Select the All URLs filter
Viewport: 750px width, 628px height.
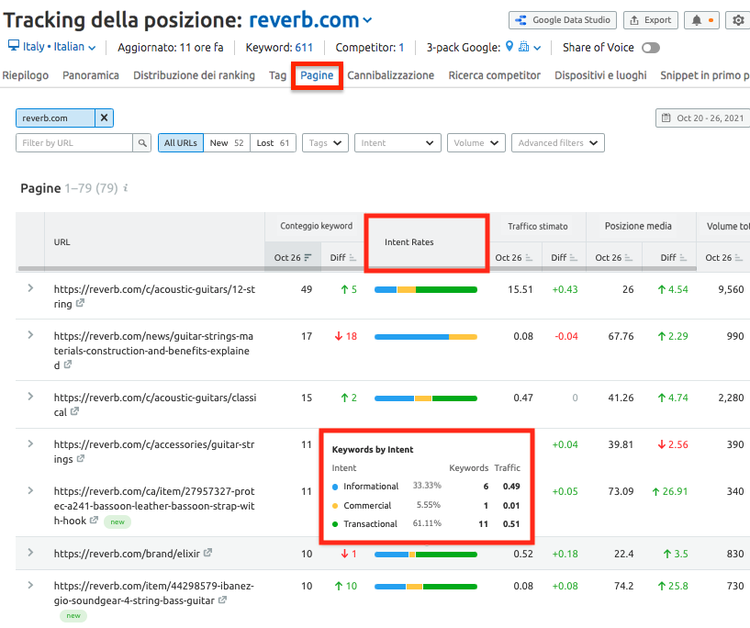tap(181, 143)
